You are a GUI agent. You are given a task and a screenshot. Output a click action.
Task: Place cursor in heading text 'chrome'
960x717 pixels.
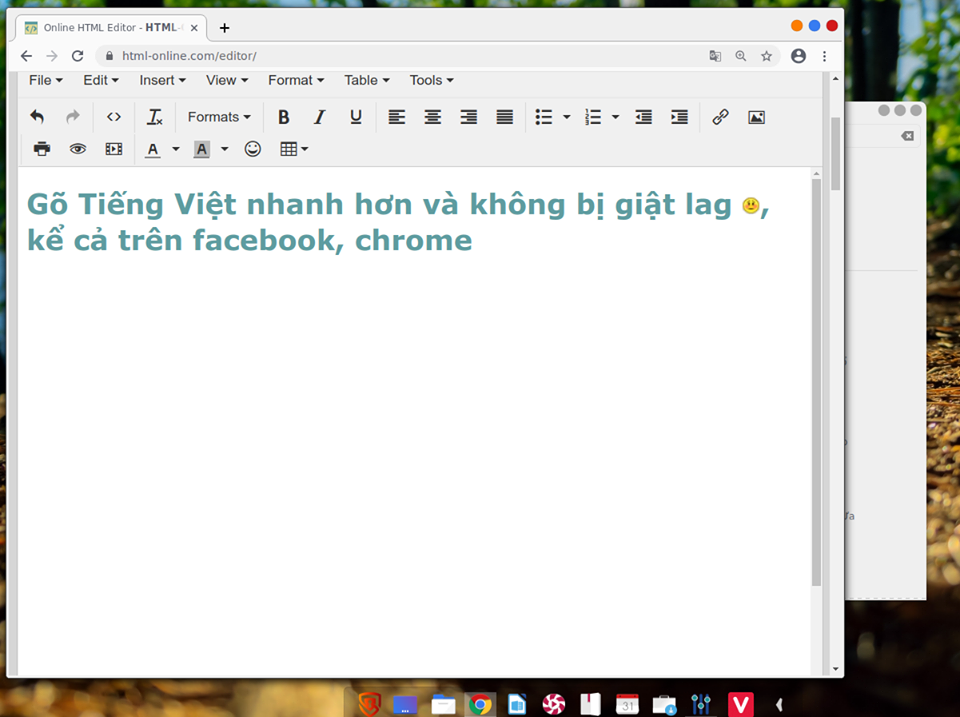click(413, 241)
